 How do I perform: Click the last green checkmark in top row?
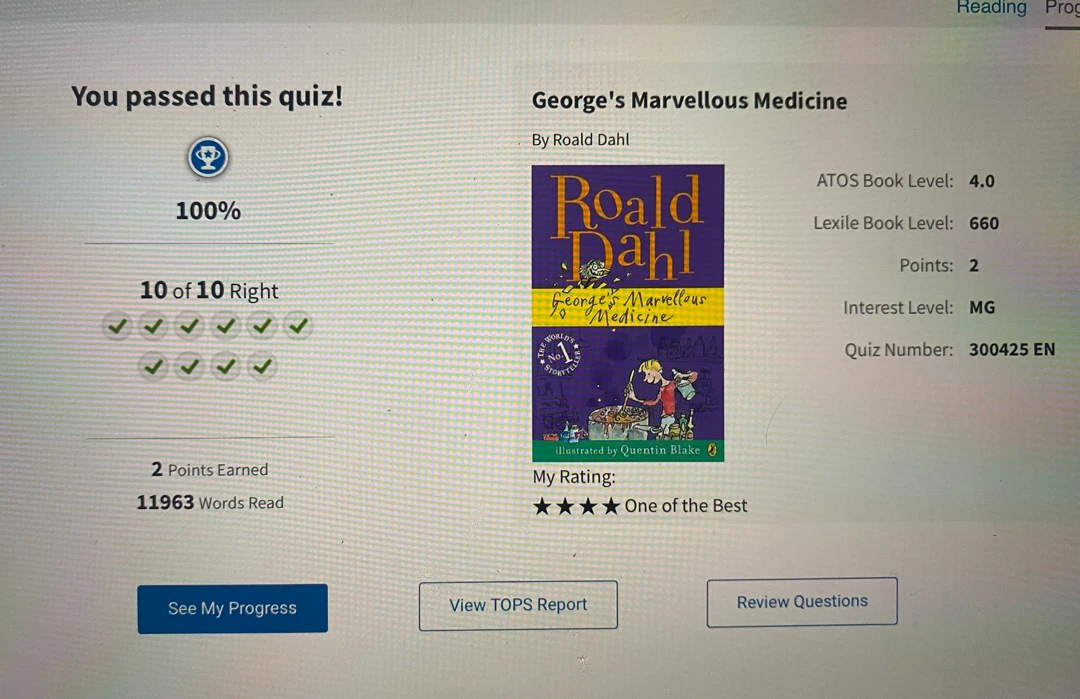tap(298, 325)
